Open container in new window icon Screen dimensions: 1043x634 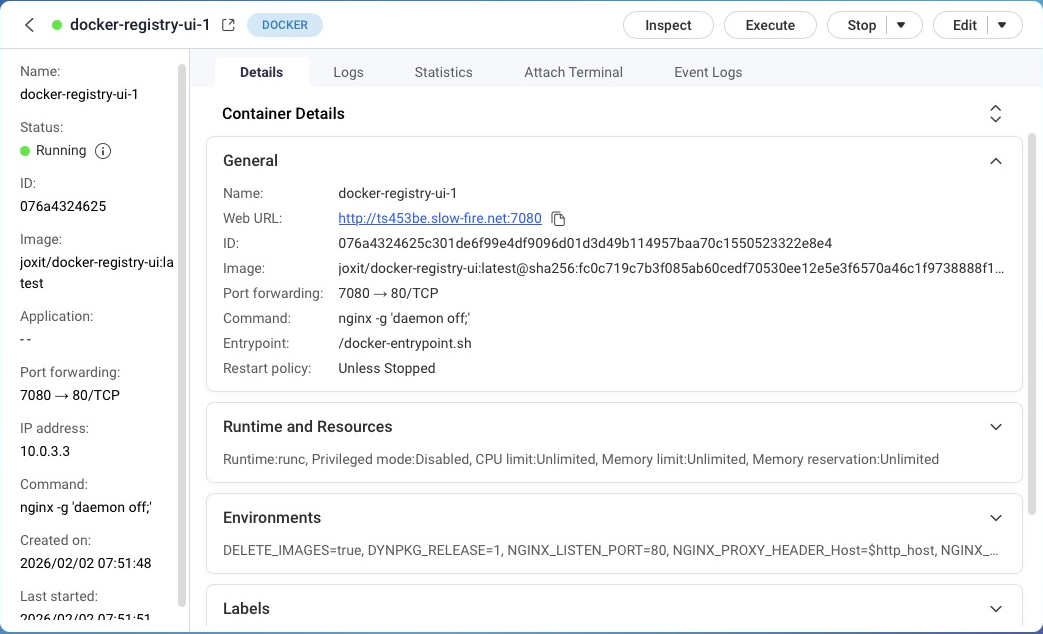tap(228, 25)
